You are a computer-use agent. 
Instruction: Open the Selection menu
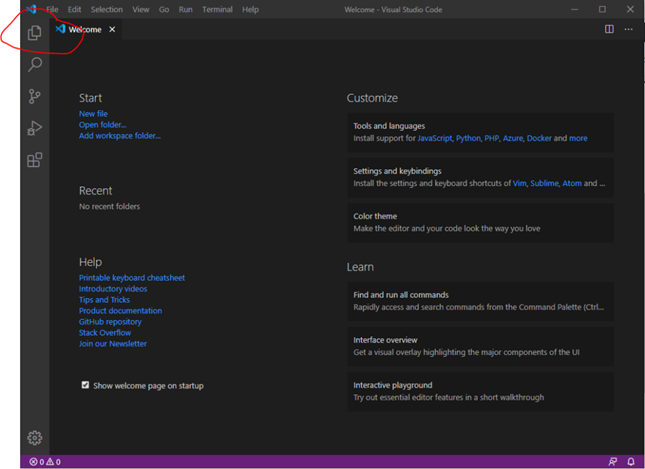pyautogui.click(x=107, y=9)
